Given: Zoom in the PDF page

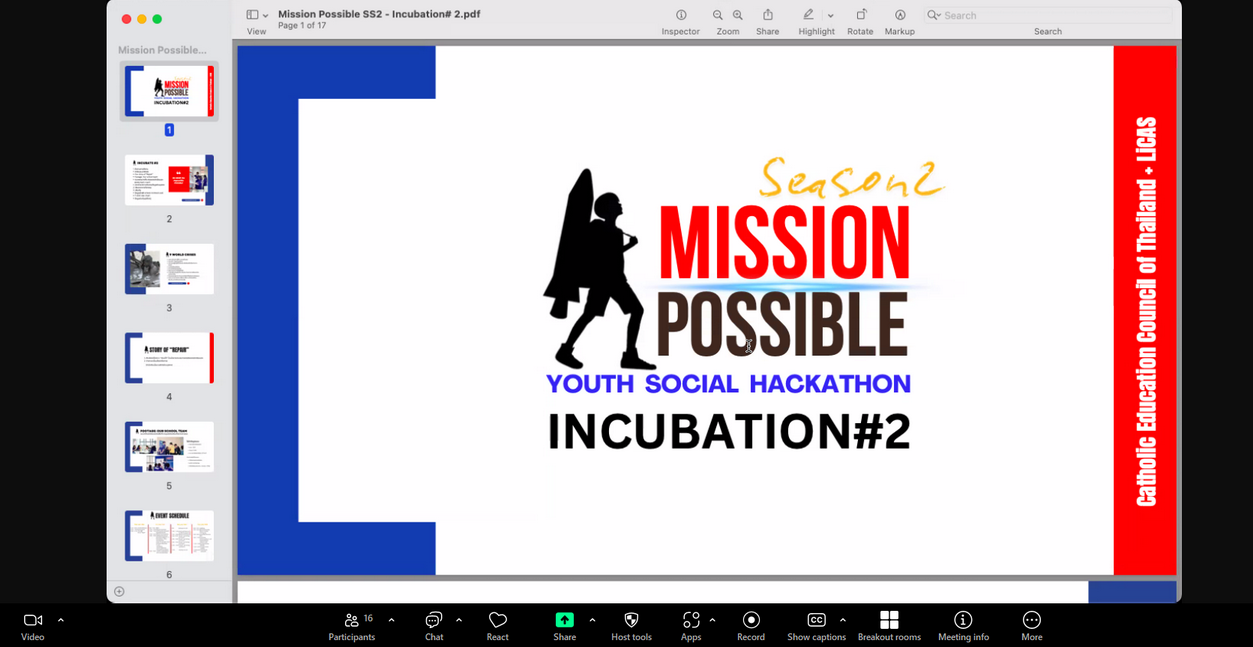Looking at the screenshot, I should tap(738, 15).
